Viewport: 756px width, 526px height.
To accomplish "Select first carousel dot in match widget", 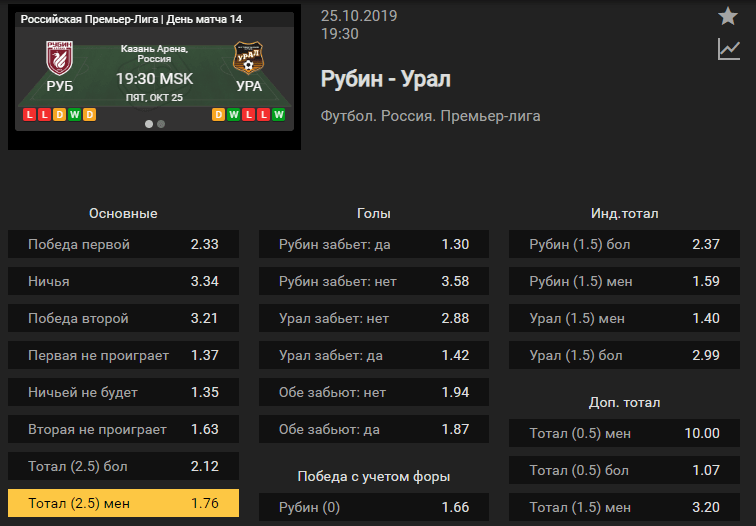I will (x=149, y=124).
